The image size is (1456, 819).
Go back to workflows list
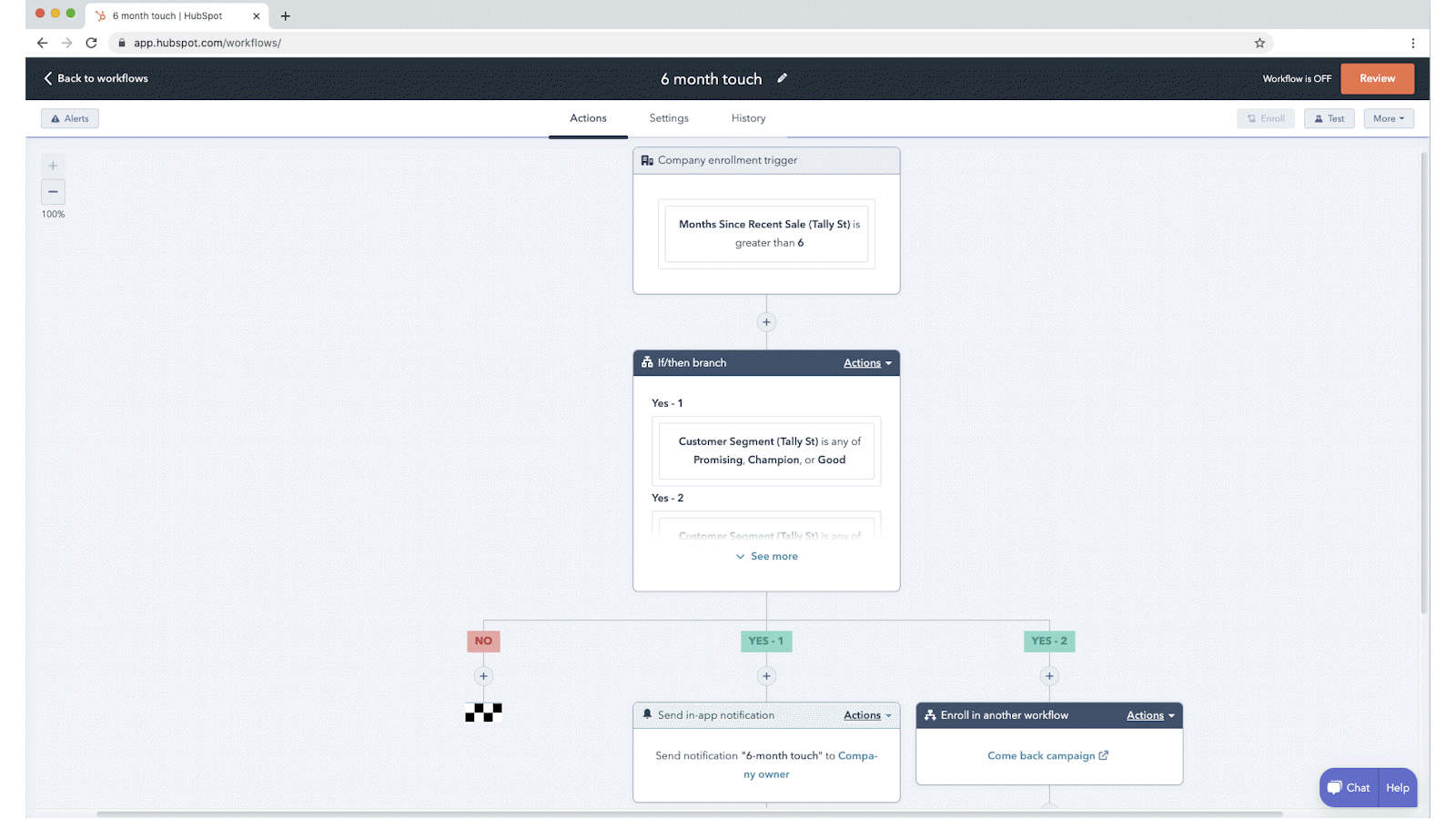[x=96, y=78]
